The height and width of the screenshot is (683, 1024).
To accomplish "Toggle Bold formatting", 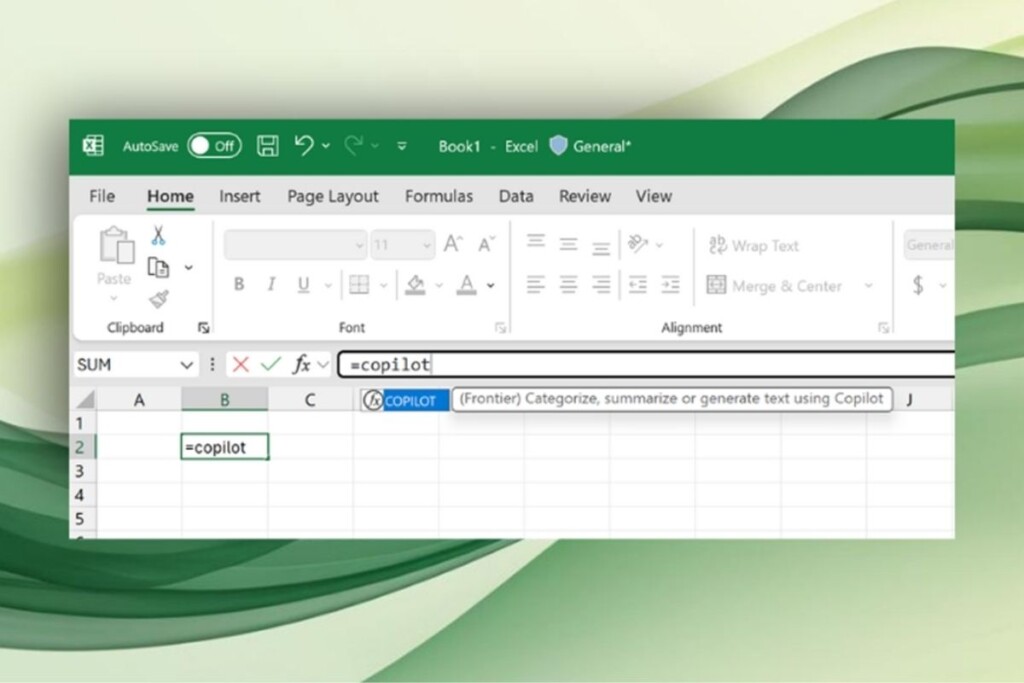I will [x=239, y=284].
